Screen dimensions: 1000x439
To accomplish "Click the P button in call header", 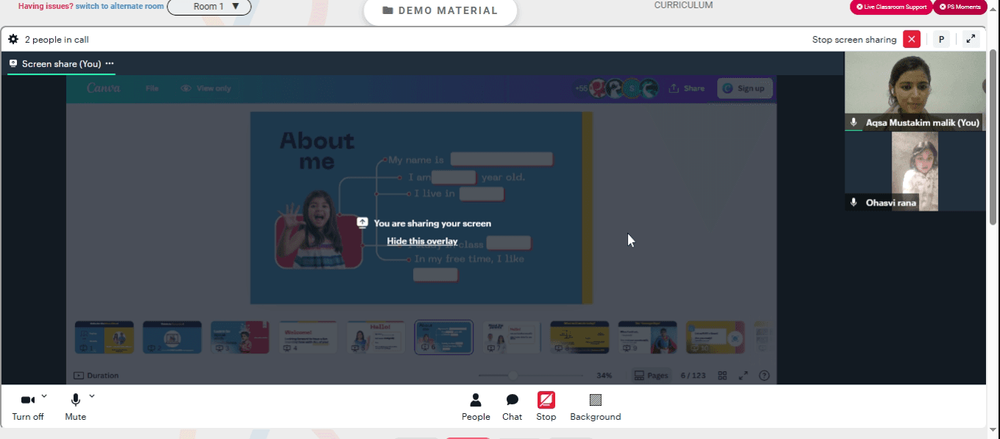I will click(x=941, y=40).
